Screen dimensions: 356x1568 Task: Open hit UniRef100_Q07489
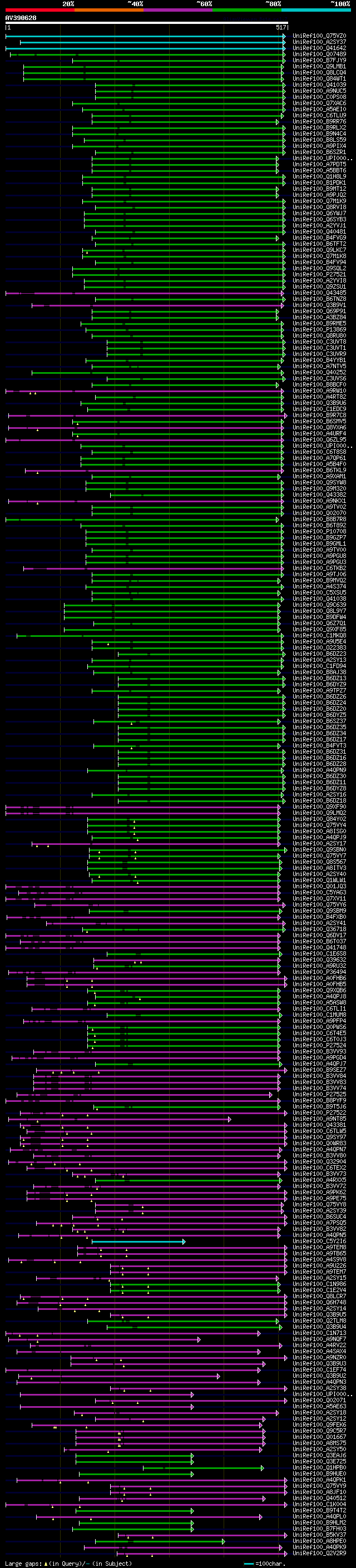[319, 54]
